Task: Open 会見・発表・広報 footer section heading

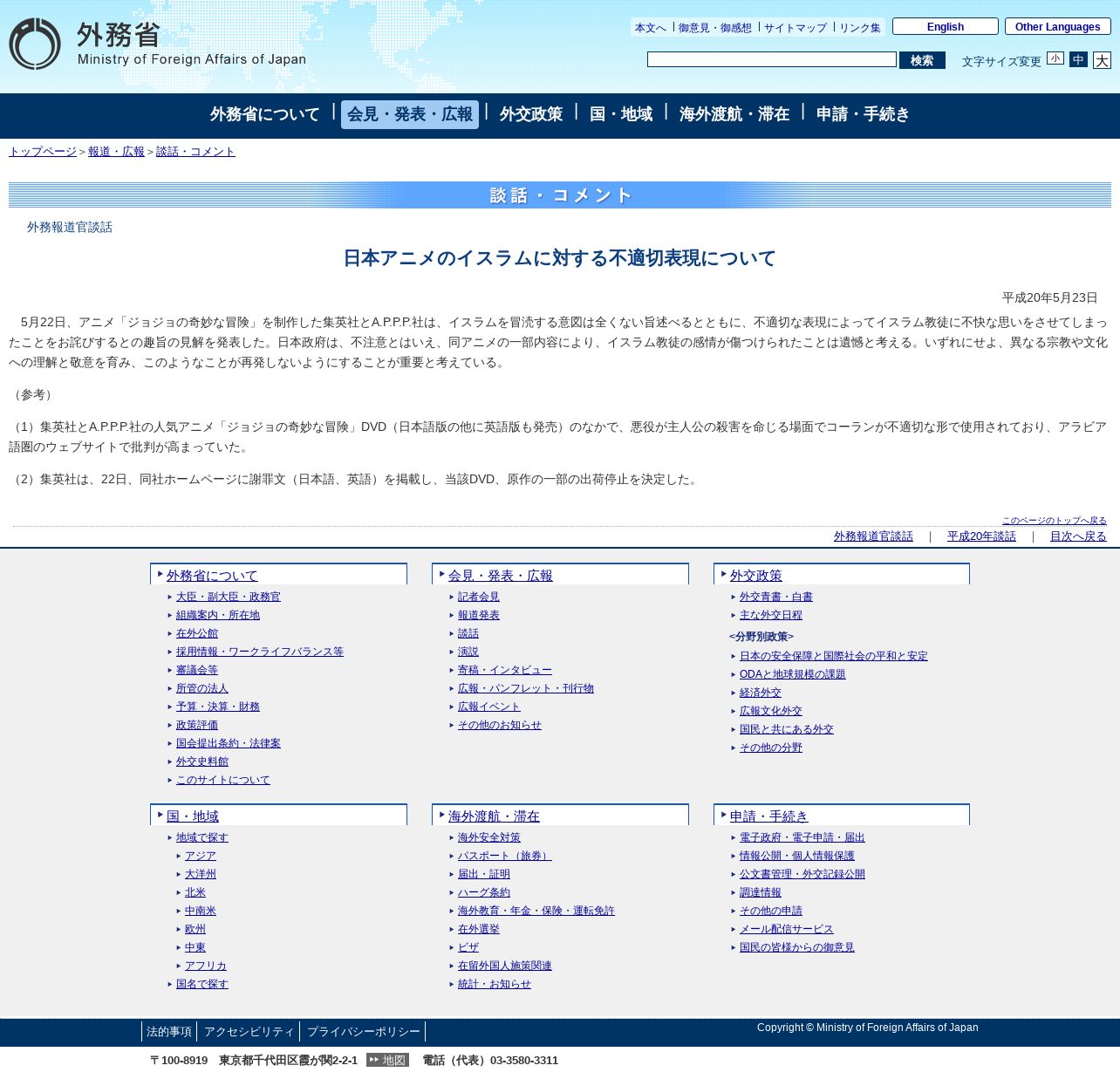Action: (x=501, y=576)
